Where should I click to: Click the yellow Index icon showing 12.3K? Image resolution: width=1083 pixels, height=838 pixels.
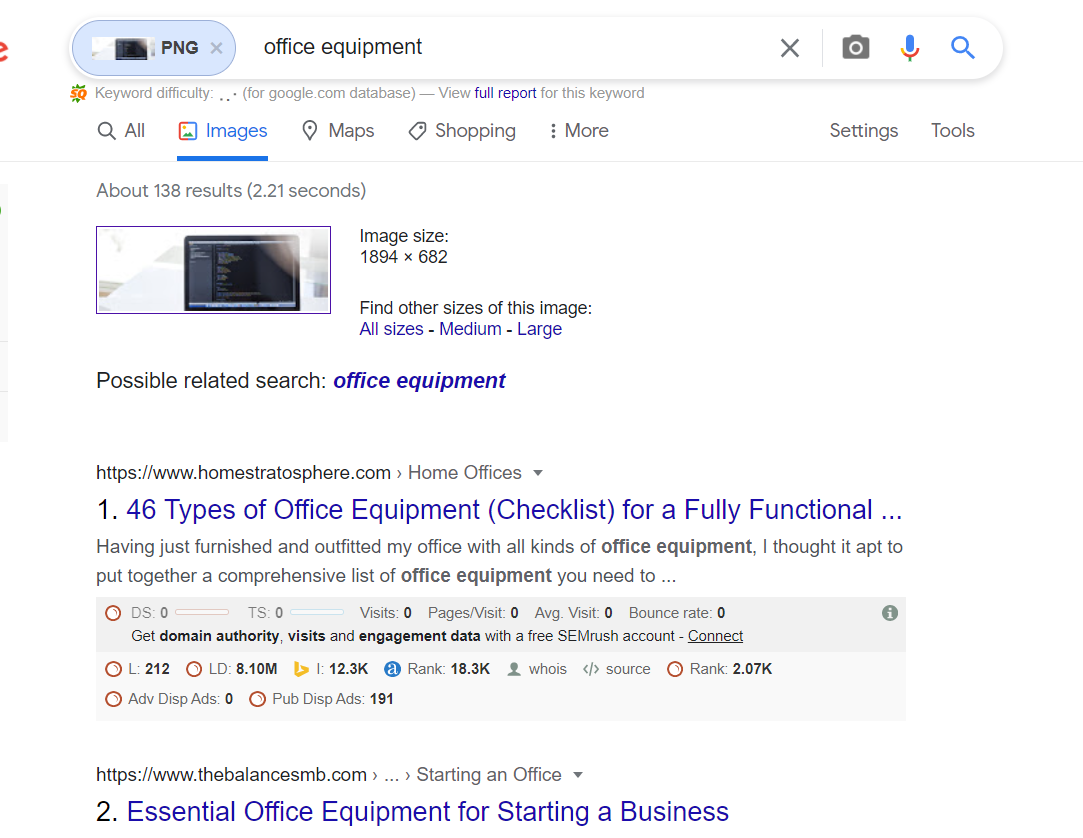301,669
